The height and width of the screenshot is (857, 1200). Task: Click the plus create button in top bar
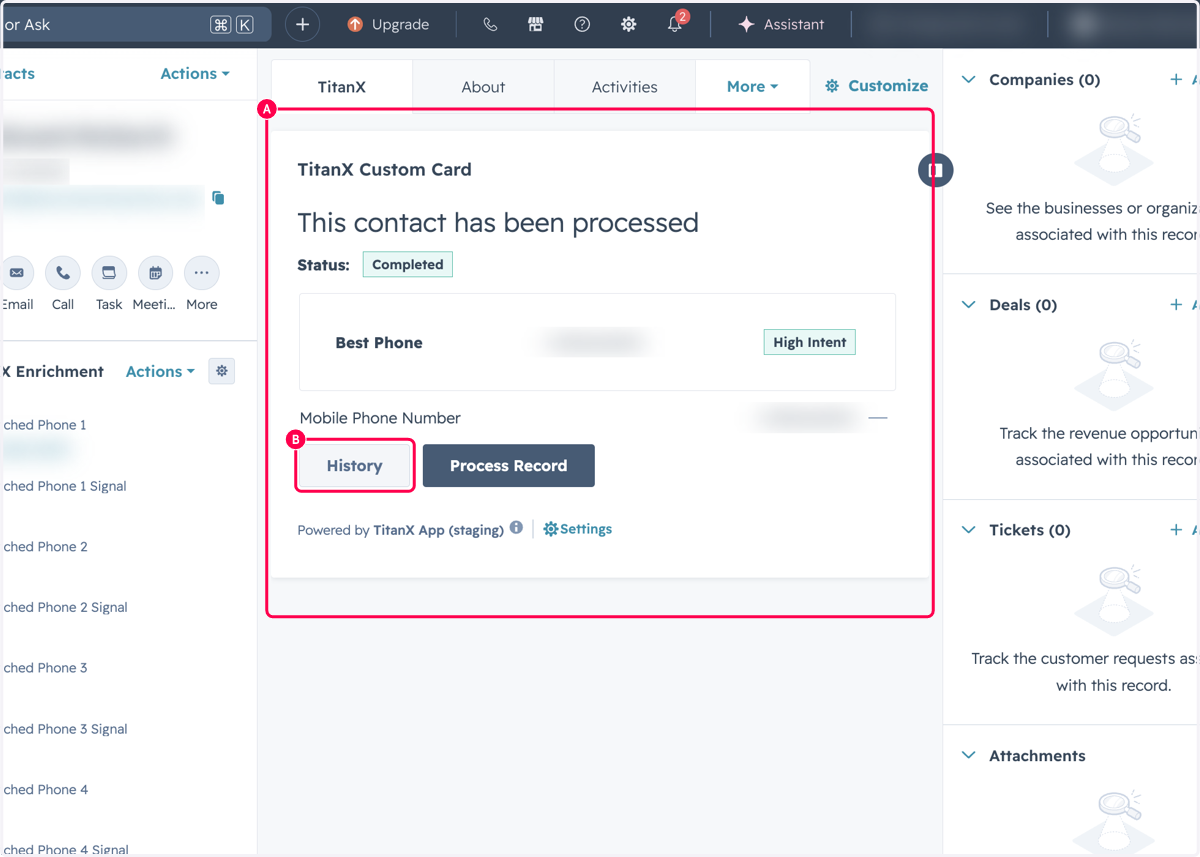tap(303, 25)
